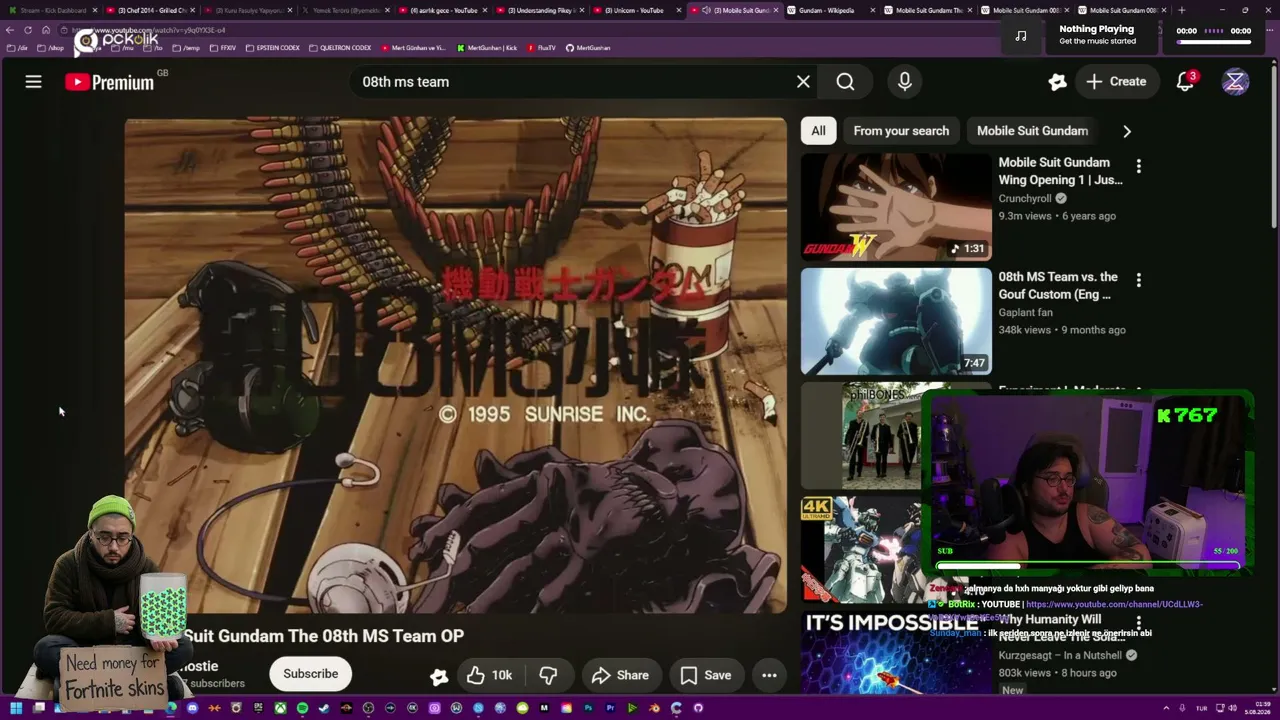Mute the tab via its speaker icon
The height and width of the screenshot is (720, 1280).
707,10
